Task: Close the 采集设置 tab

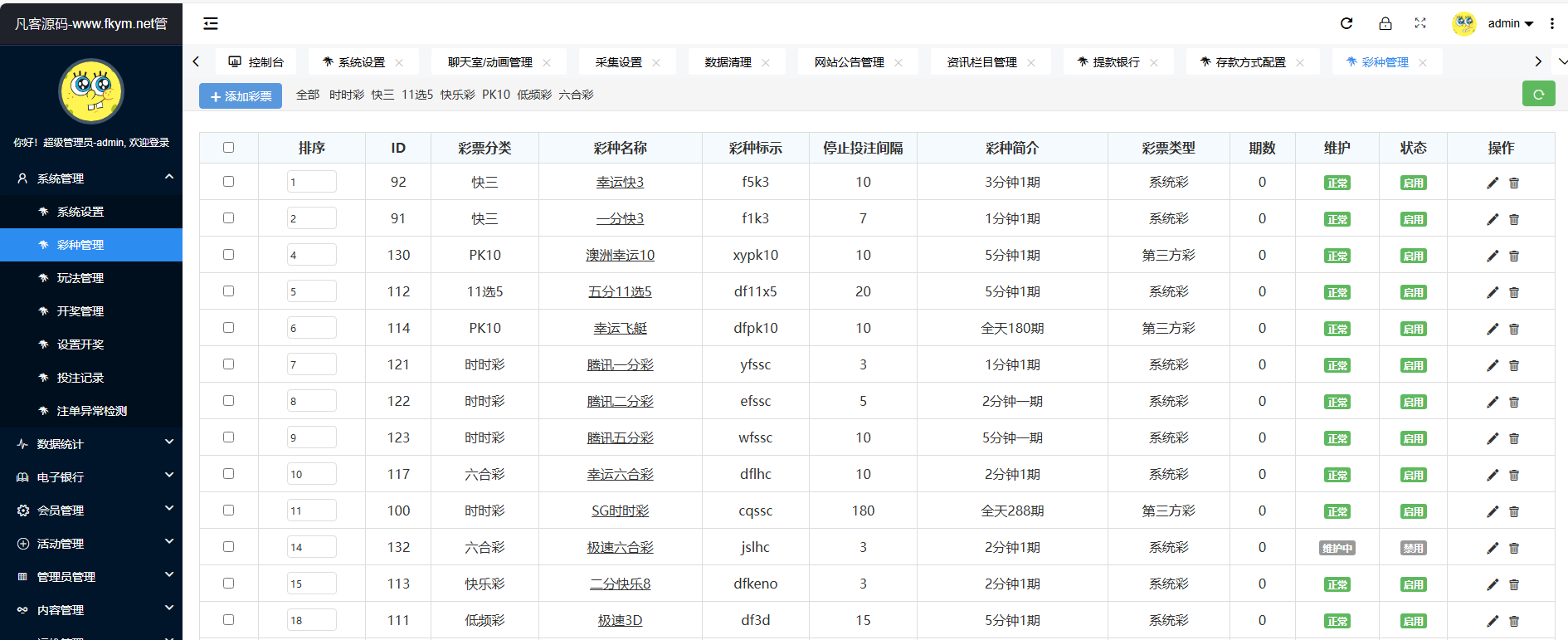Action: pos(656,62)
